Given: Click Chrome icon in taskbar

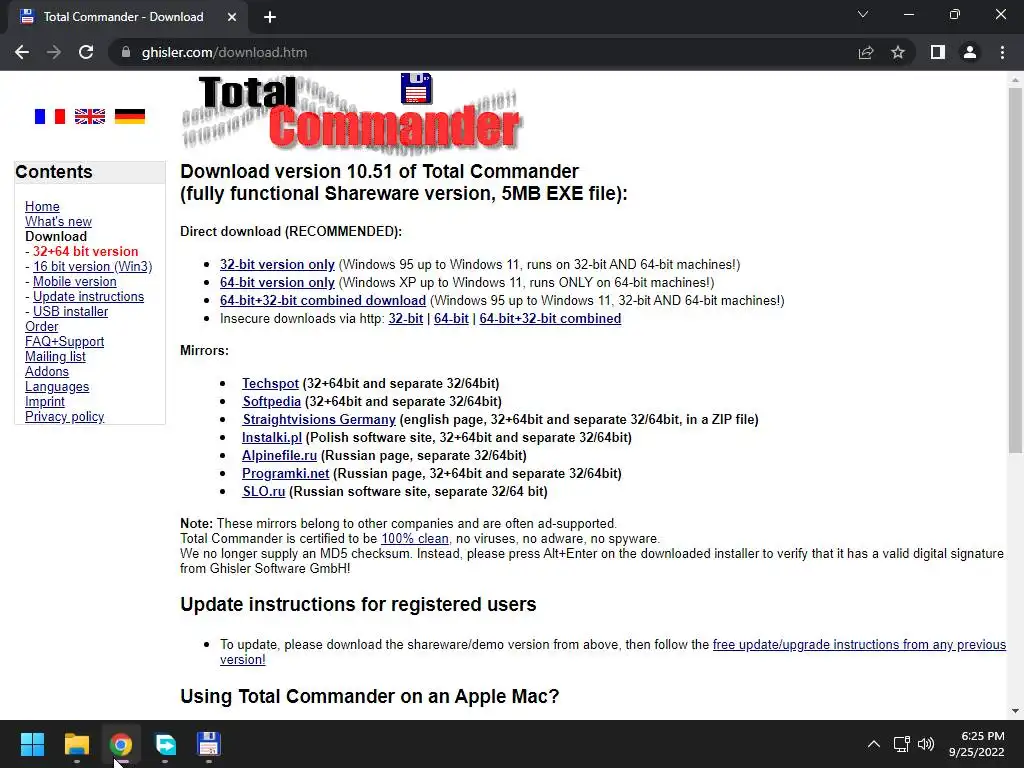Looking at the screenshot, I should click(x=121, y=744).
